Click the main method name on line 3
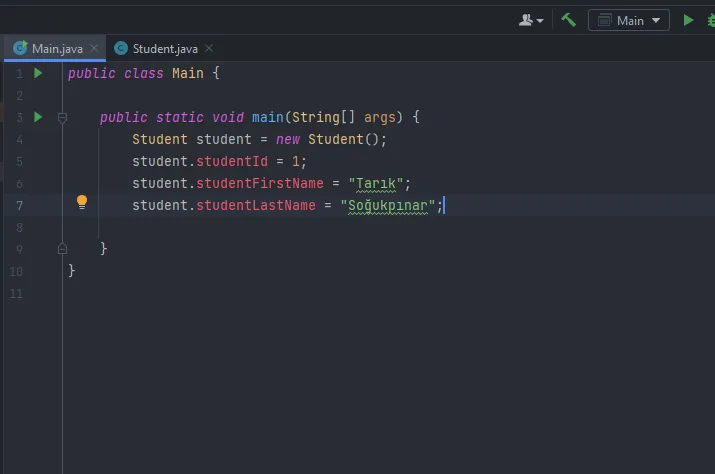Image resolution: width=715 pixels, height=474 pixels. click(x=268, y=117)
